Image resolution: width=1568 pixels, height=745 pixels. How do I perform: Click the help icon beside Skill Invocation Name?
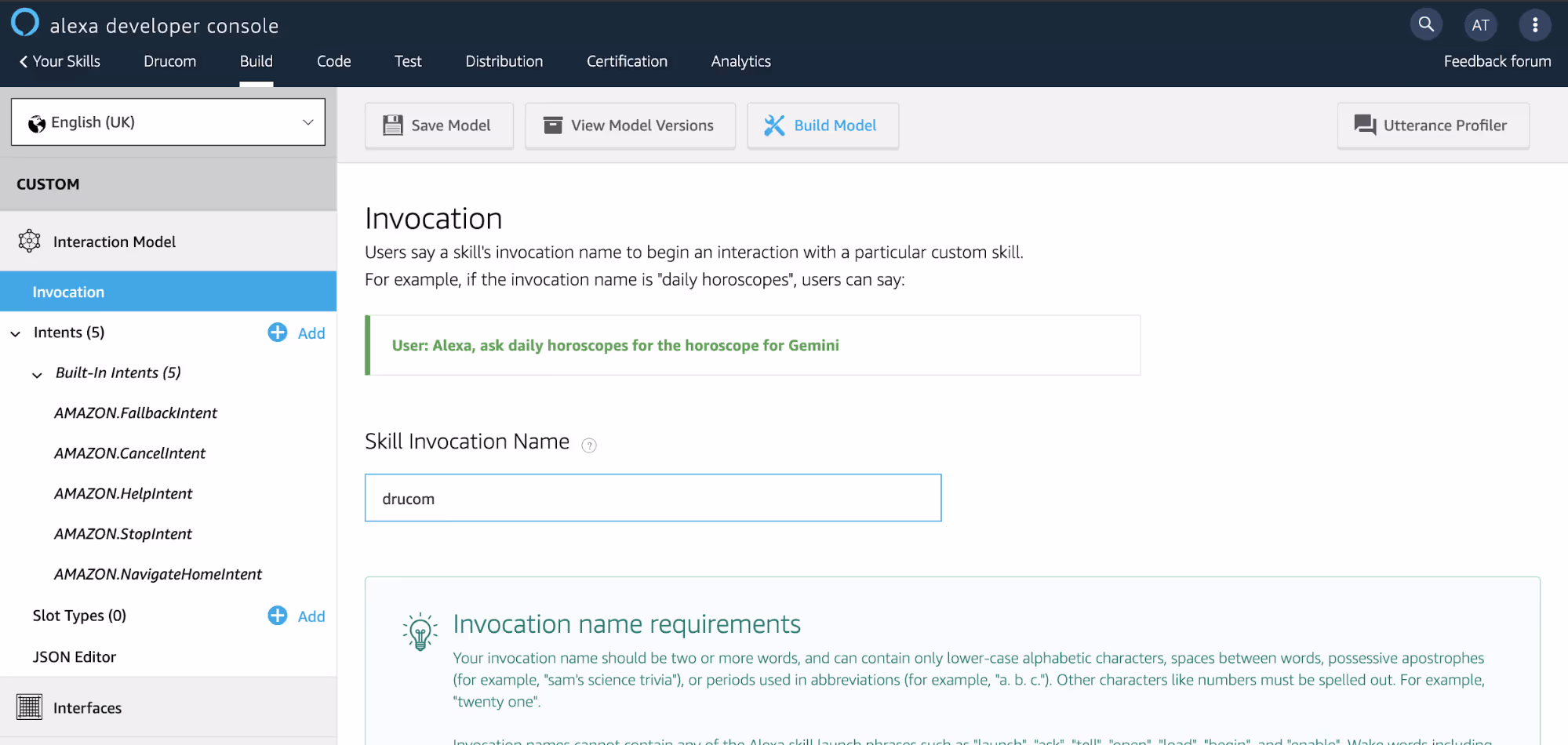(x=589, y=445)
